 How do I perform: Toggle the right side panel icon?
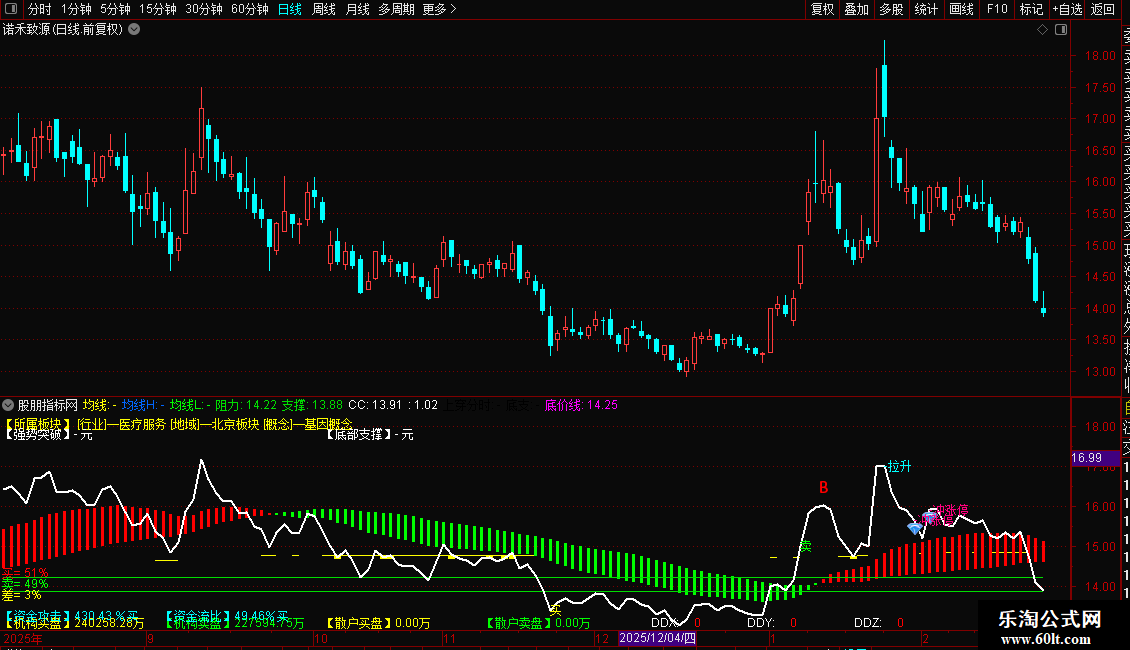(1061, 30)
